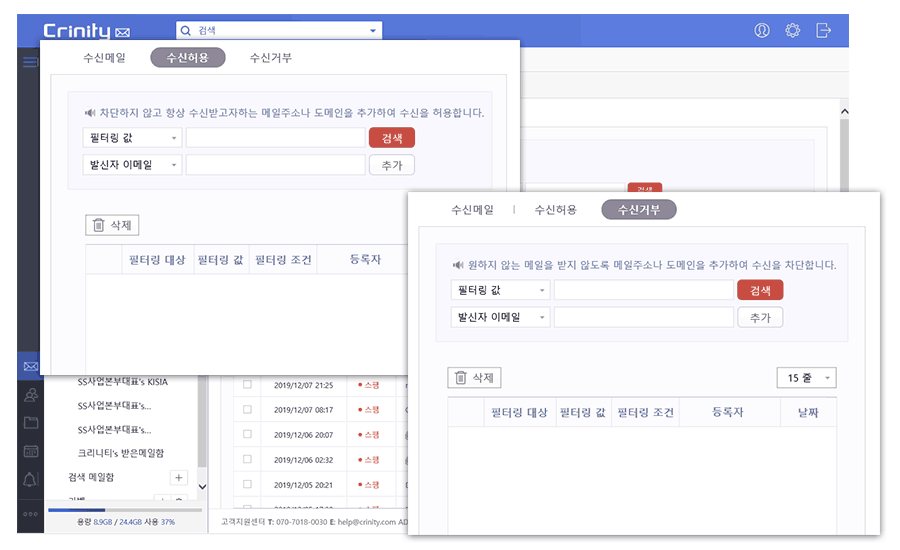900x550 pixels.
Task: Click help@crinity.com email in footer
Action: tap(367, 522)
